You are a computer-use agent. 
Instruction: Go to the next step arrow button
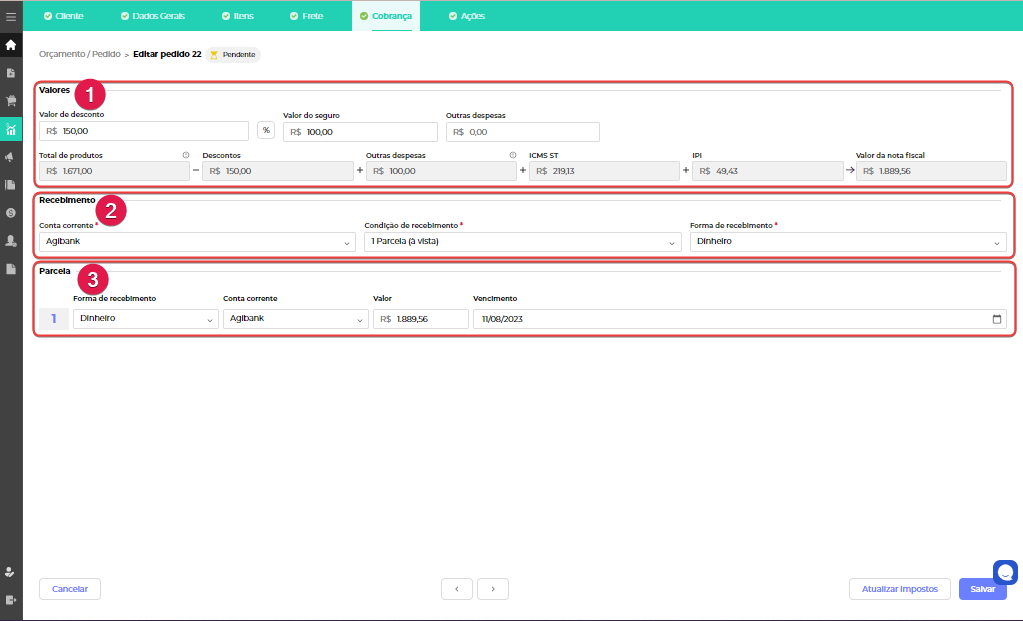(493, 589)
